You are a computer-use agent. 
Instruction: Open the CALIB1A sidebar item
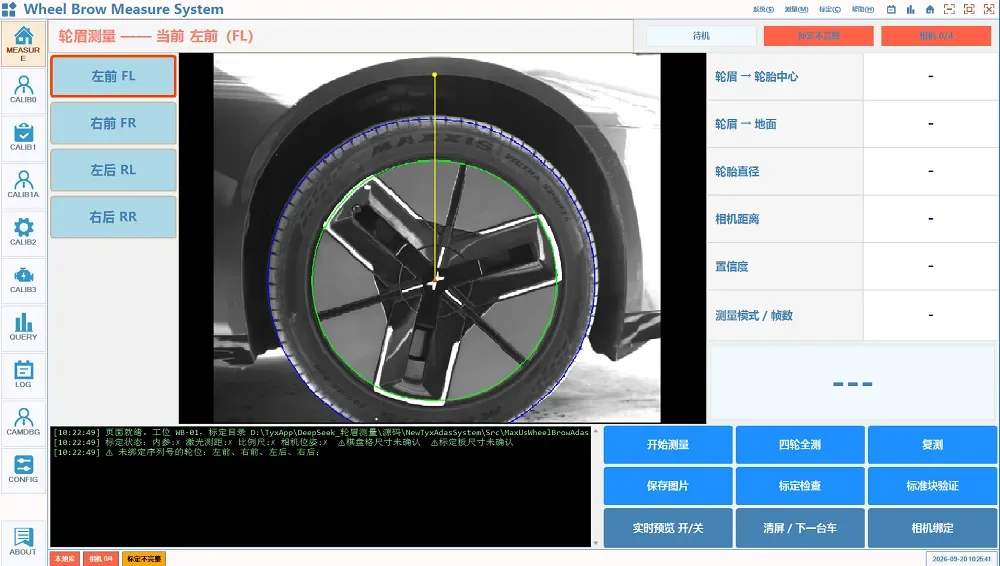pyautogui.click(x=23, y=184)
